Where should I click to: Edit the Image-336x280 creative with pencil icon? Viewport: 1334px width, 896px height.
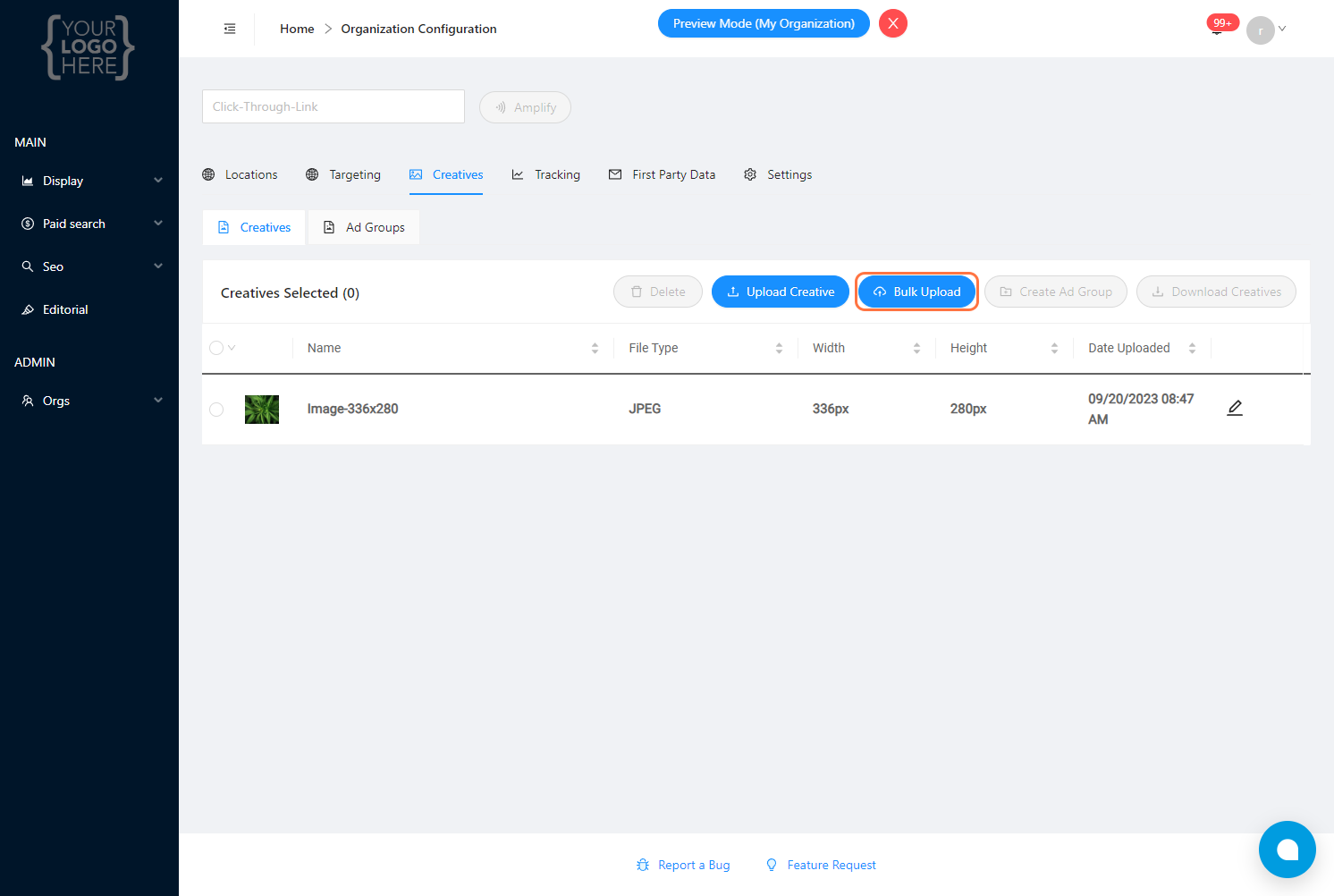point(1235,408)
